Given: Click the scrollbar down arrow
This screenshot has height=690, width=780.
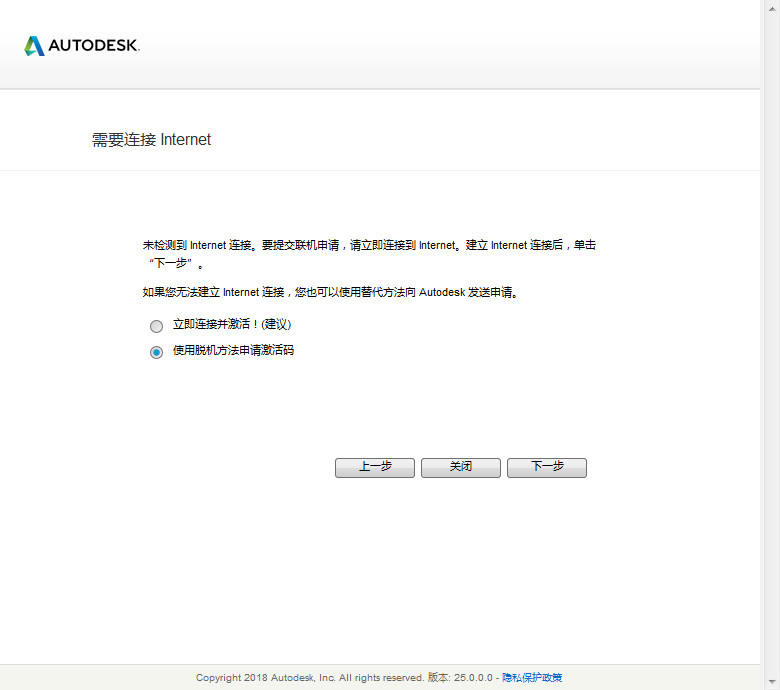Looking at the screenshot, I should [x=773, y=682].
